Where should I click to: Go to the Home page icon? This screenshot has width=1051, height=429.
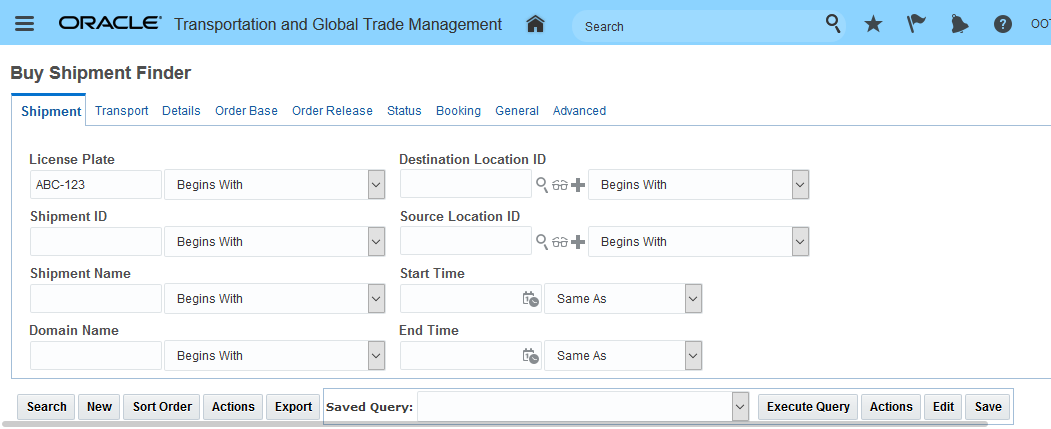535,24
